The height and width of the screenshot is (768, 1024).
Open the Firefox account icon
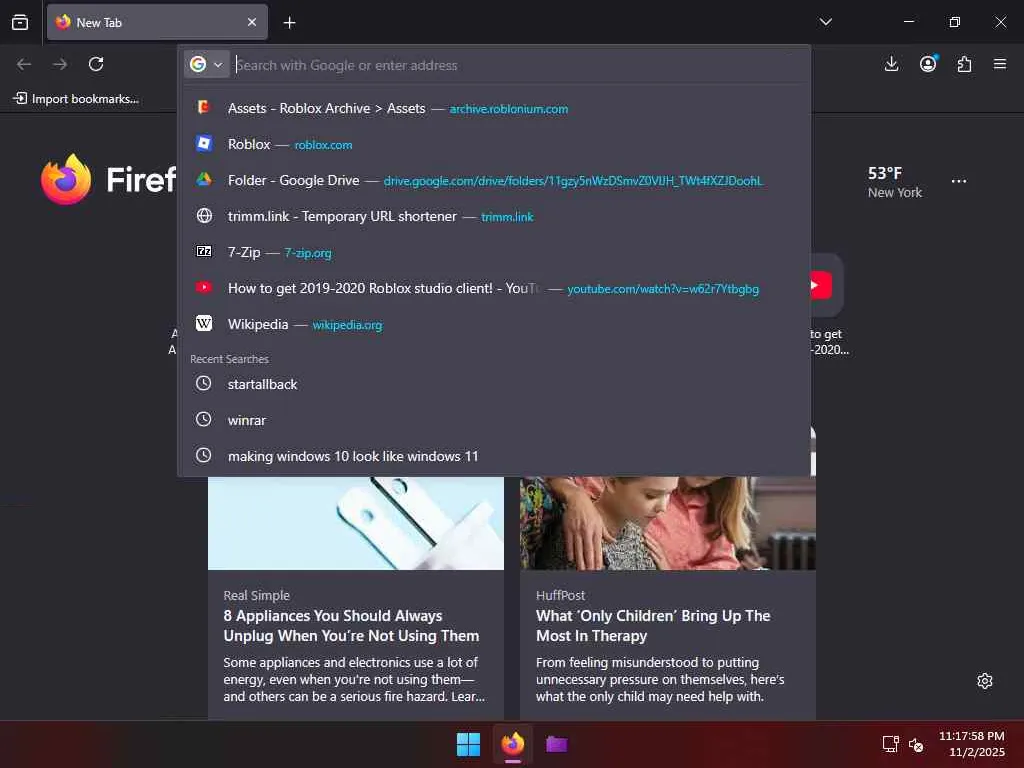click(928, 64)
